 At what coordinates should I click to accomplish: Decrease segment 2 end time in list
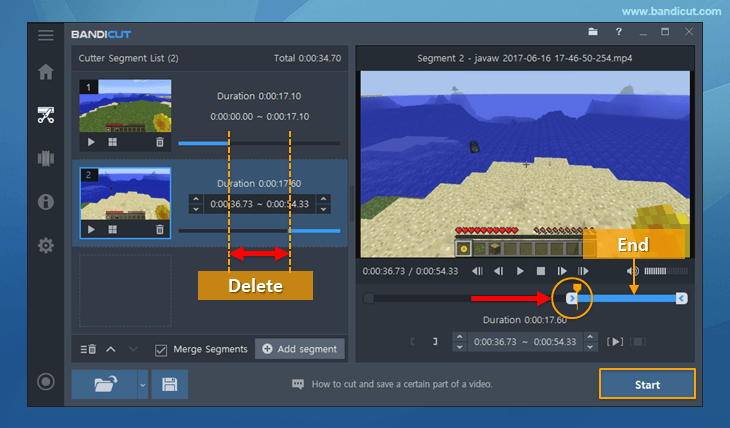324,209
